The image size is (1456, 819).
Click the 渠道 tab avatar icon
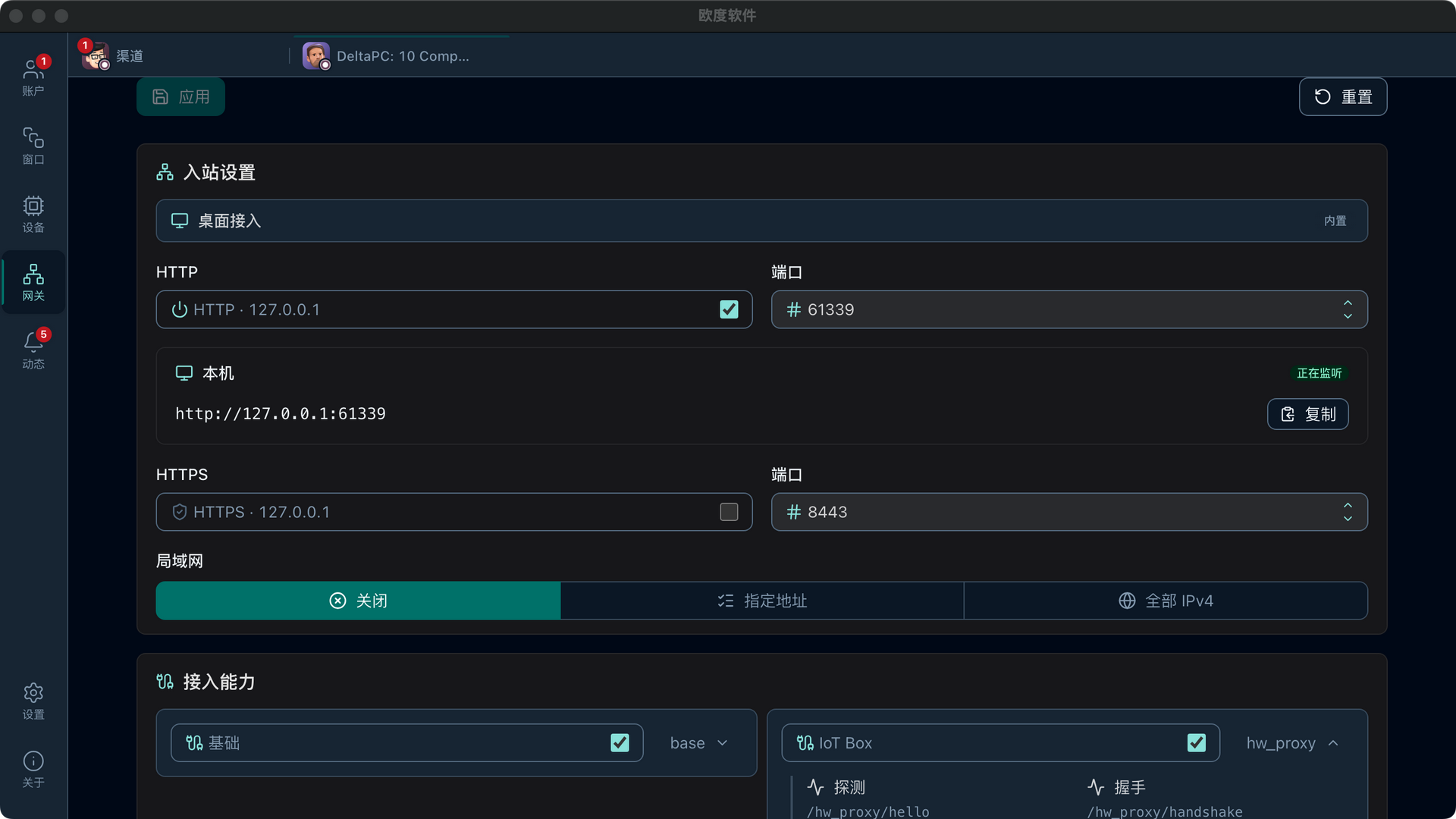click(x=96, y=56)
